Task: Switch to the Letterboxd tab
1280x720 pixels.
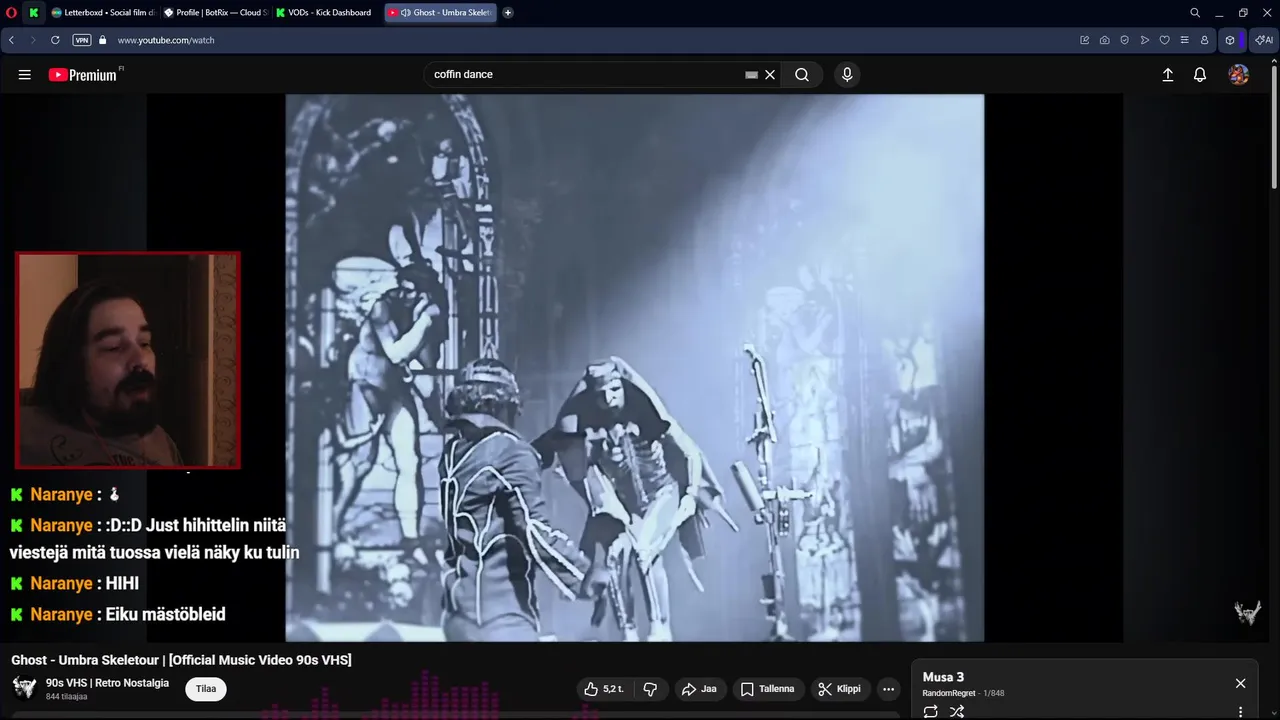Action: pos(103,13)
